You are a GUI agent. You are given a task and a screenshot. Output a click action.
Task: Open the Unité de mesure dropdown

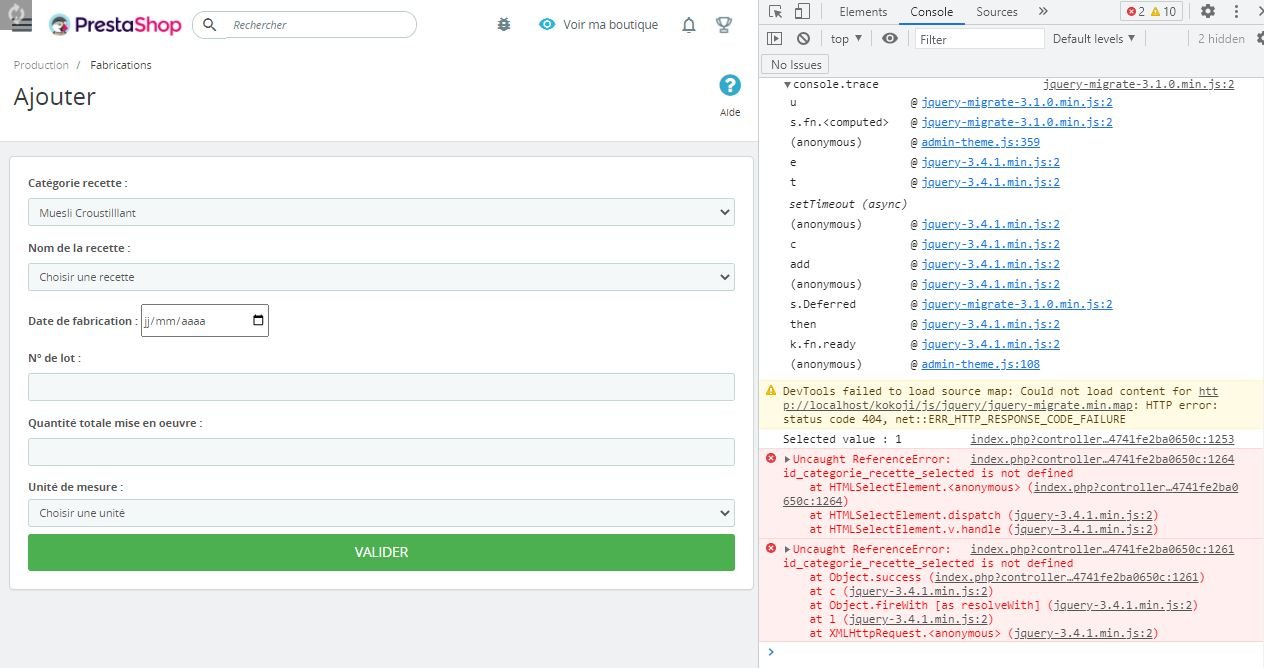(381, 513)
